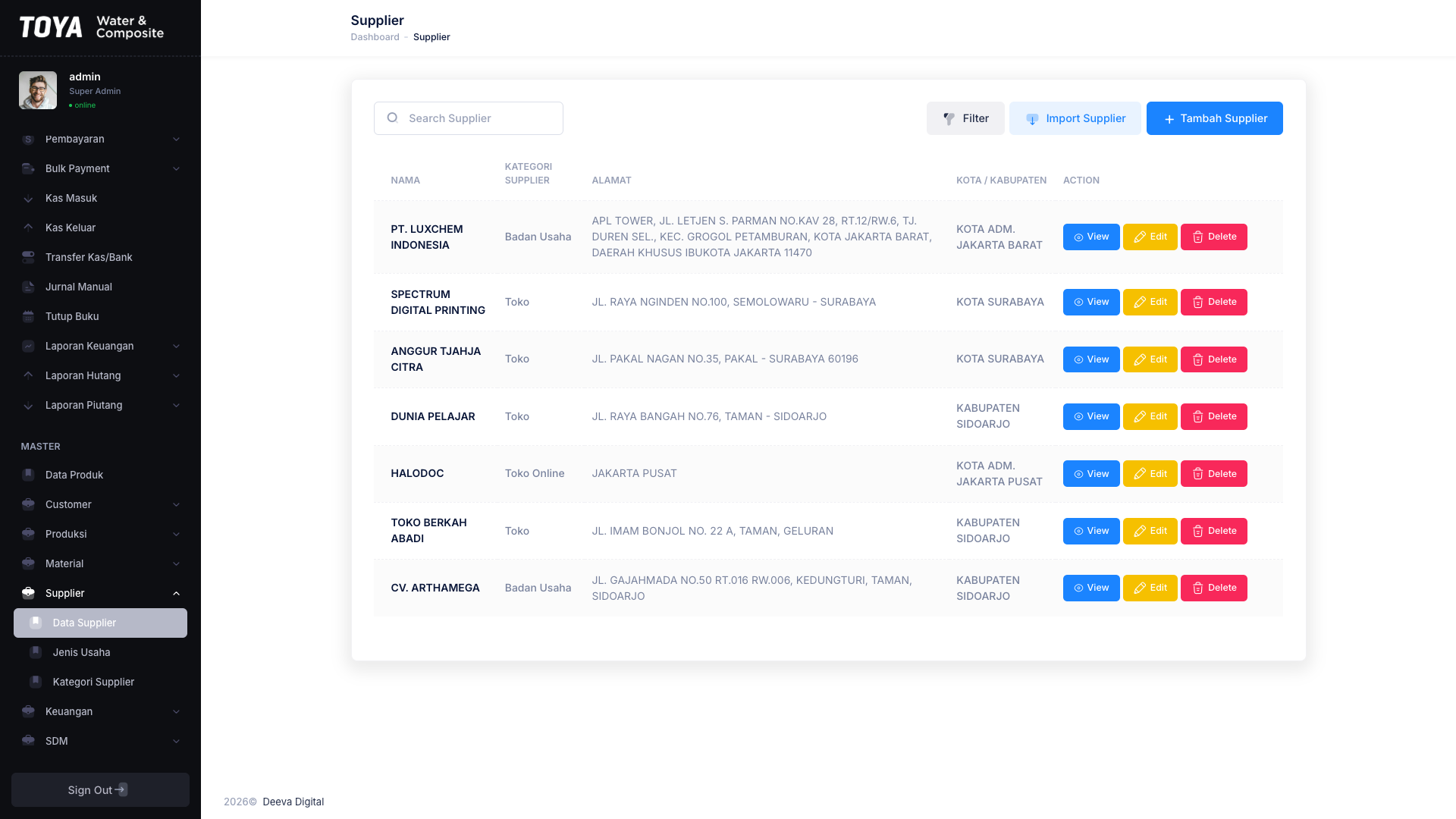Click the Laporan Piutang icon
The width and height of the screenshot is (1456, 819).
pyautogui.click(x=28, y=405)
